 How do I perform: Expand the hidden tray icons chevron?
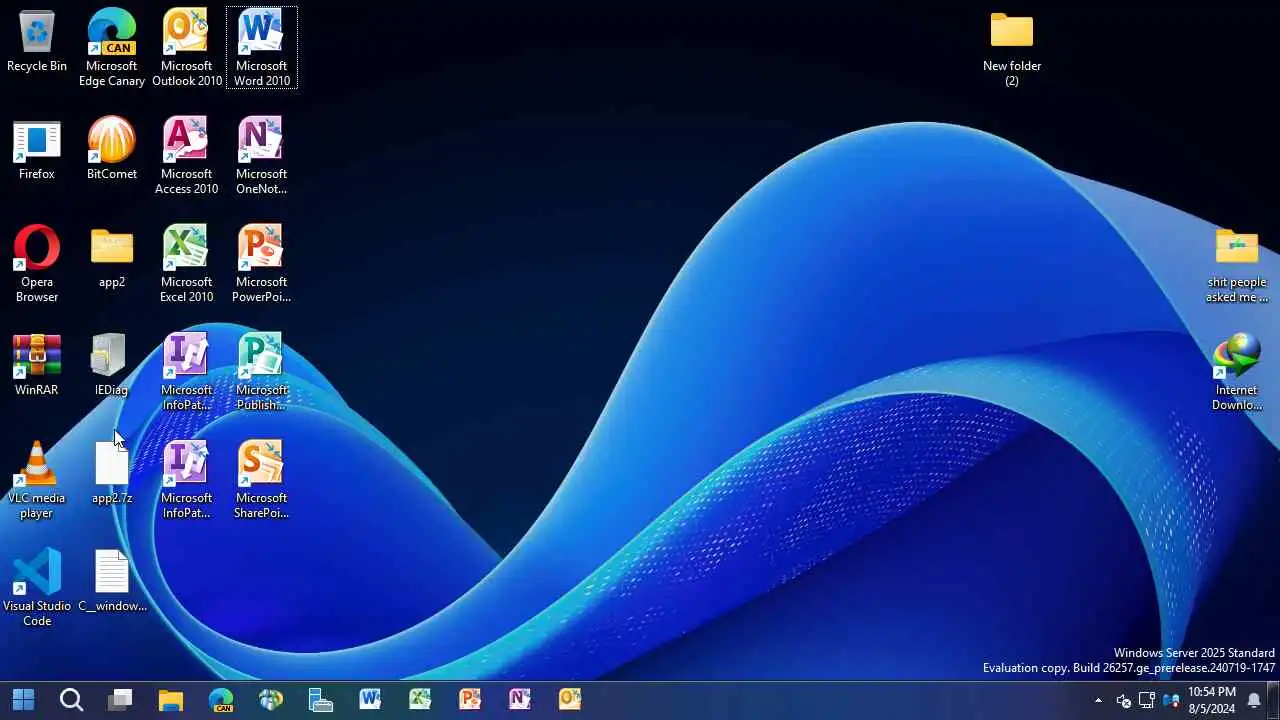(x=1098, y=700)
